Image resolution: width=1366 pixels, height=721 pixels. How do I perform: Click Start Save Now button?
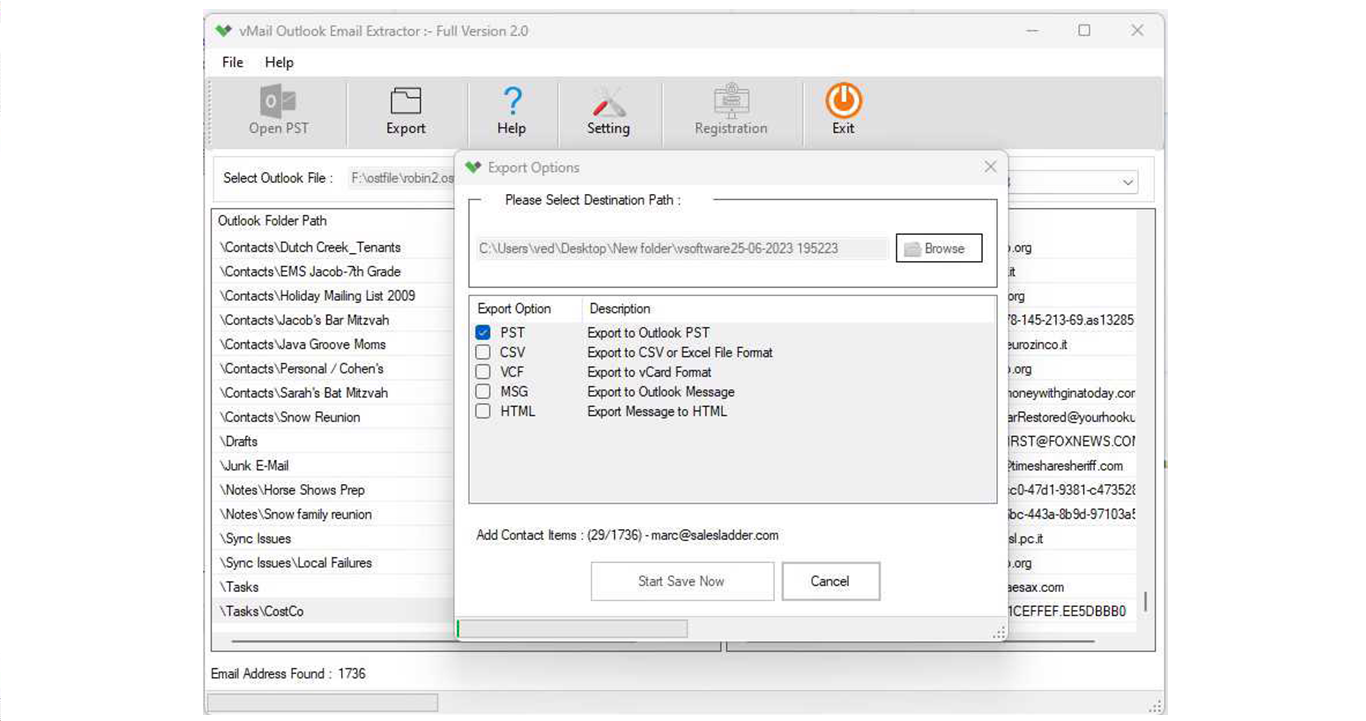pos(682,581)
